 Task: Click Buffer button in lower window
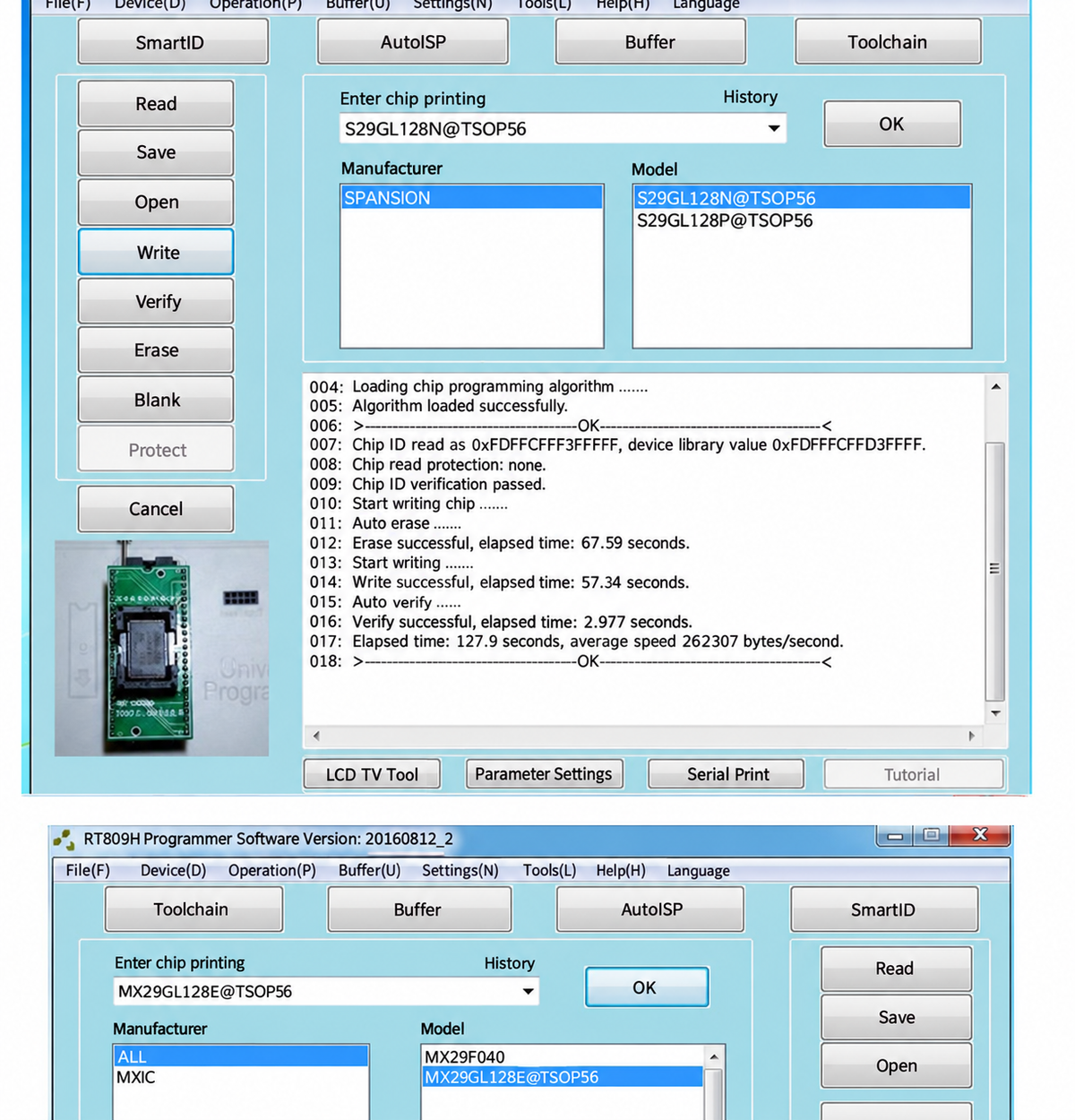(x=419, y=909)
